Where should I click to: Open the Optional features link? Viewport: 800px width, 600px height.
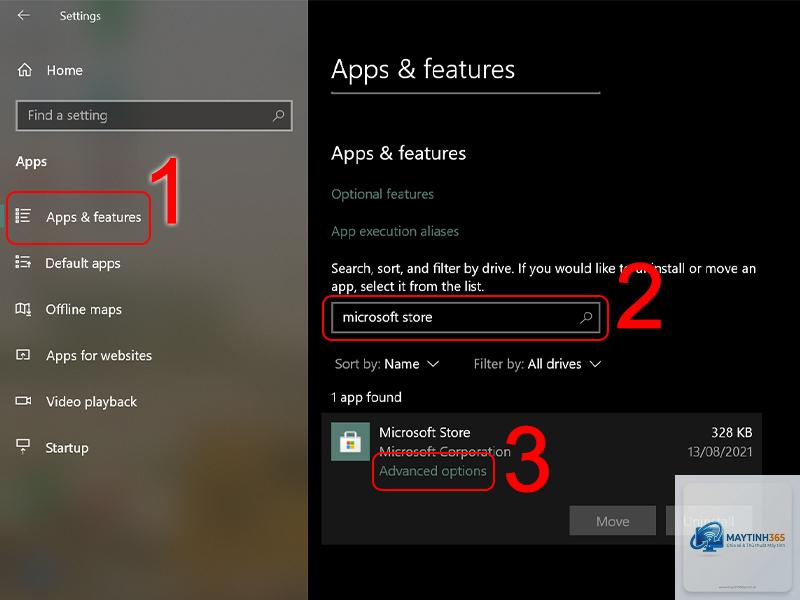click(382, 194)
